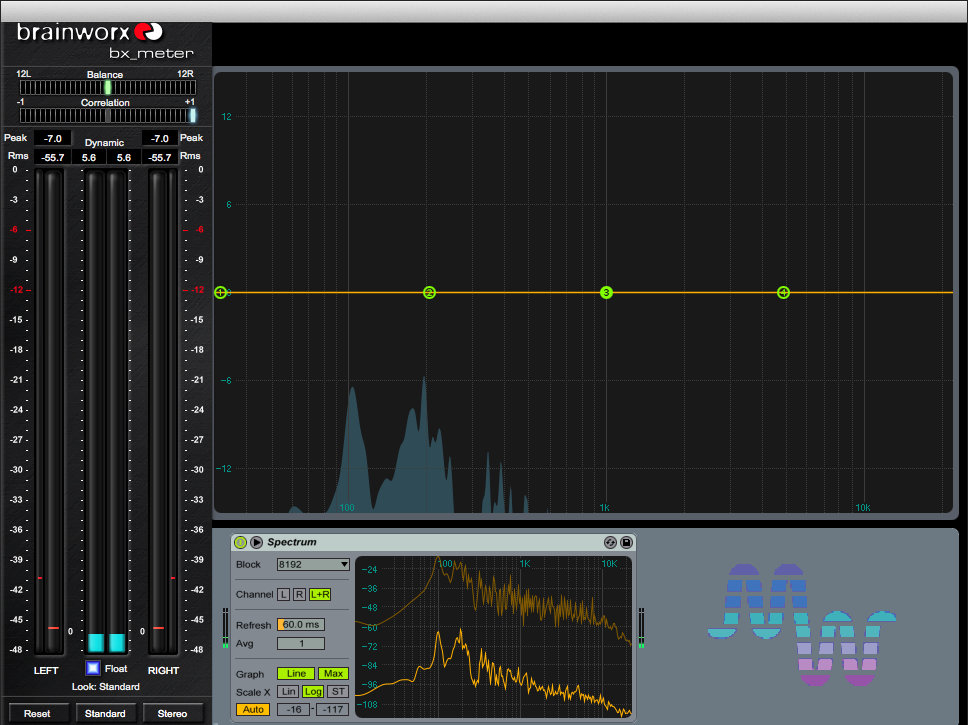Toggle the Spectrum device activator power button
The height and width of the screenshot is (725, 968).
(x=240, y=542)
